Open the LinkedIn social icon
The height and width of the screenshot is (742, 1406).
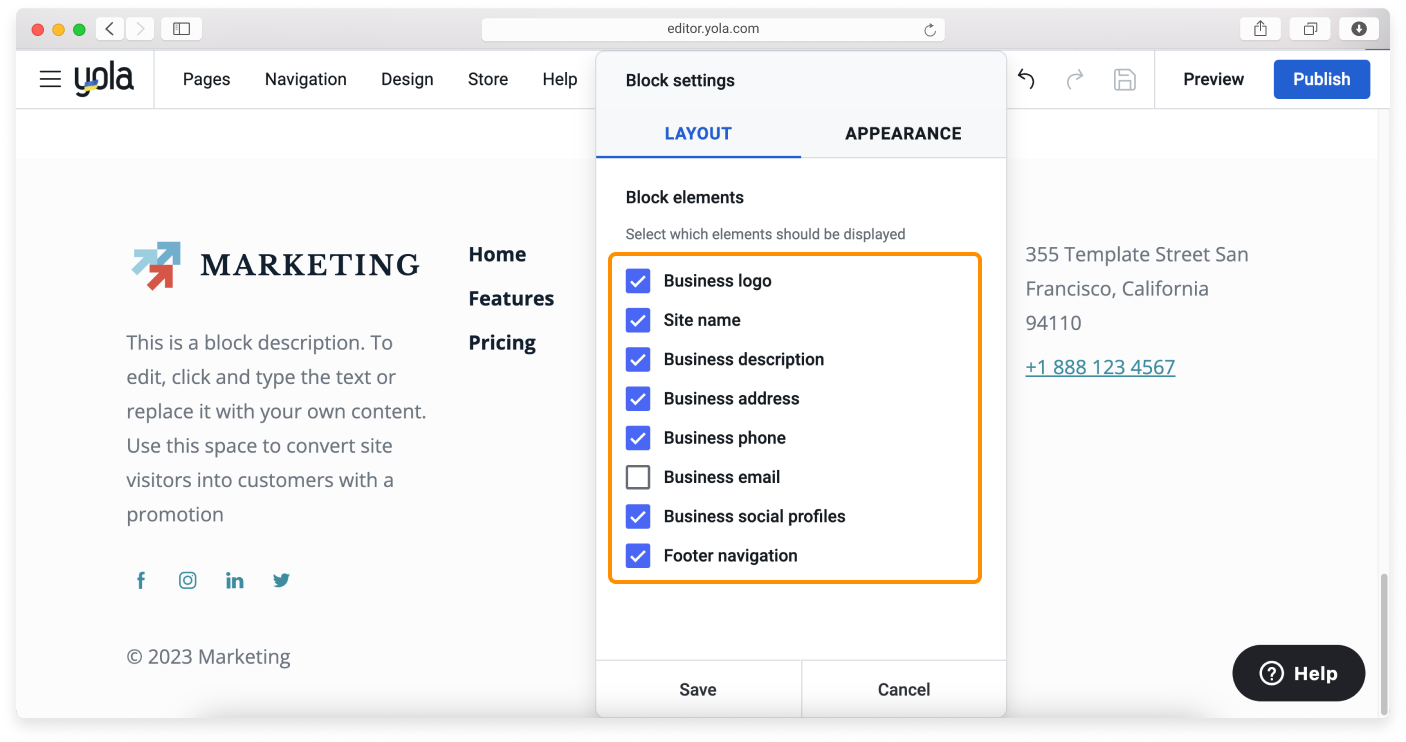pyautogui.click(x=235, y=580)
